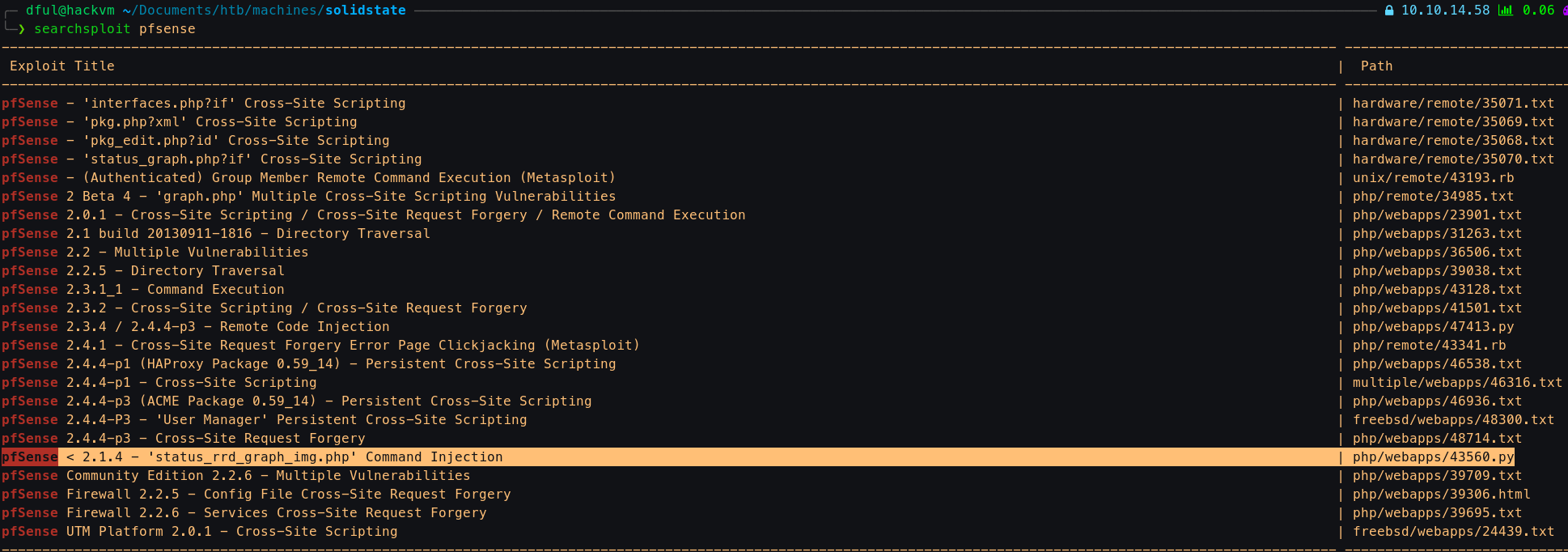Click the path freebsd/webapps/48300.txt
This screenshot has width=1568, height=552.
1454,420
